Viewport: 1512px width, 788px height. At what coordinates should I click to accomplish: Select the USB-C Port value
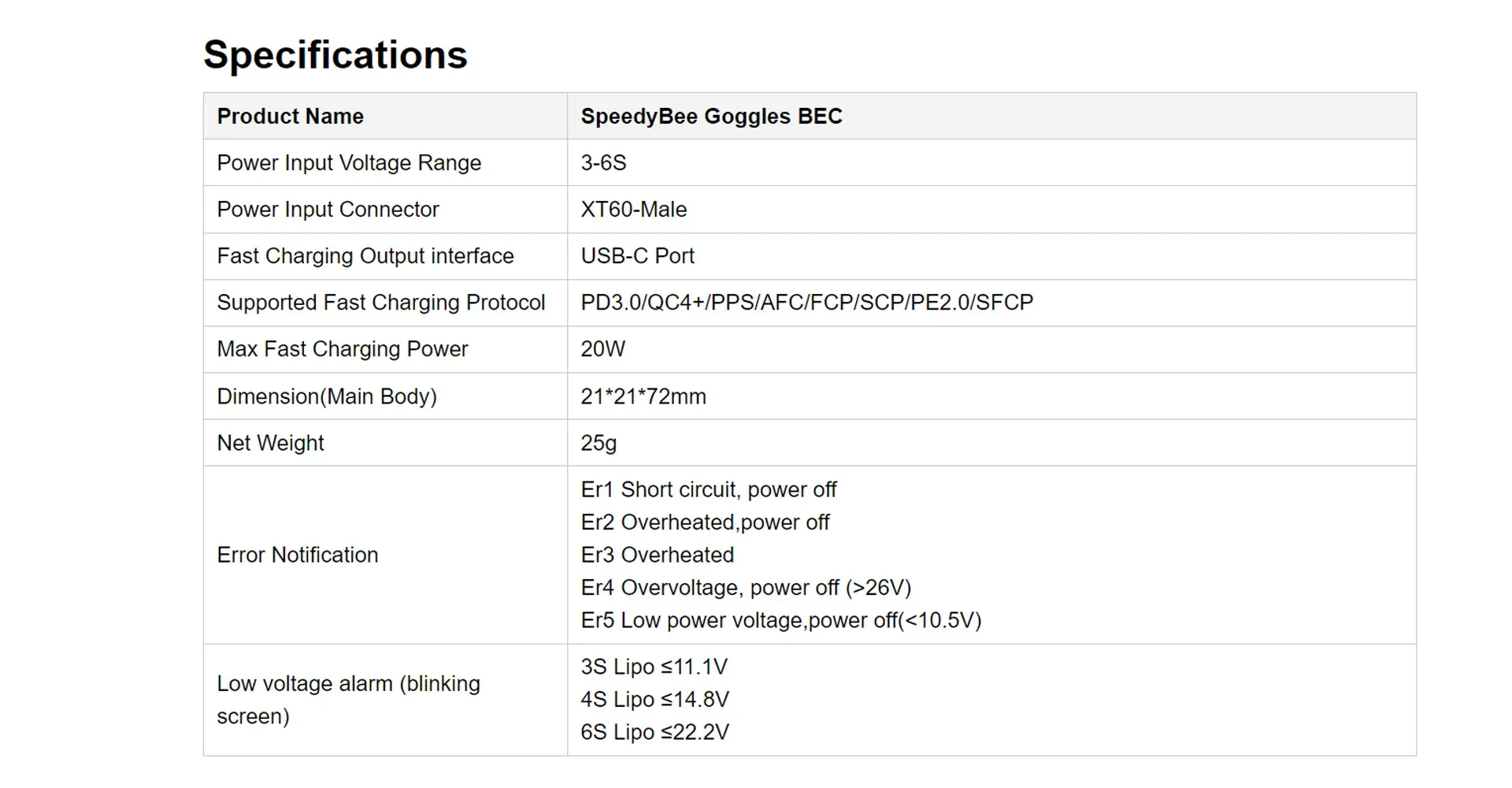tap(638, 256)
